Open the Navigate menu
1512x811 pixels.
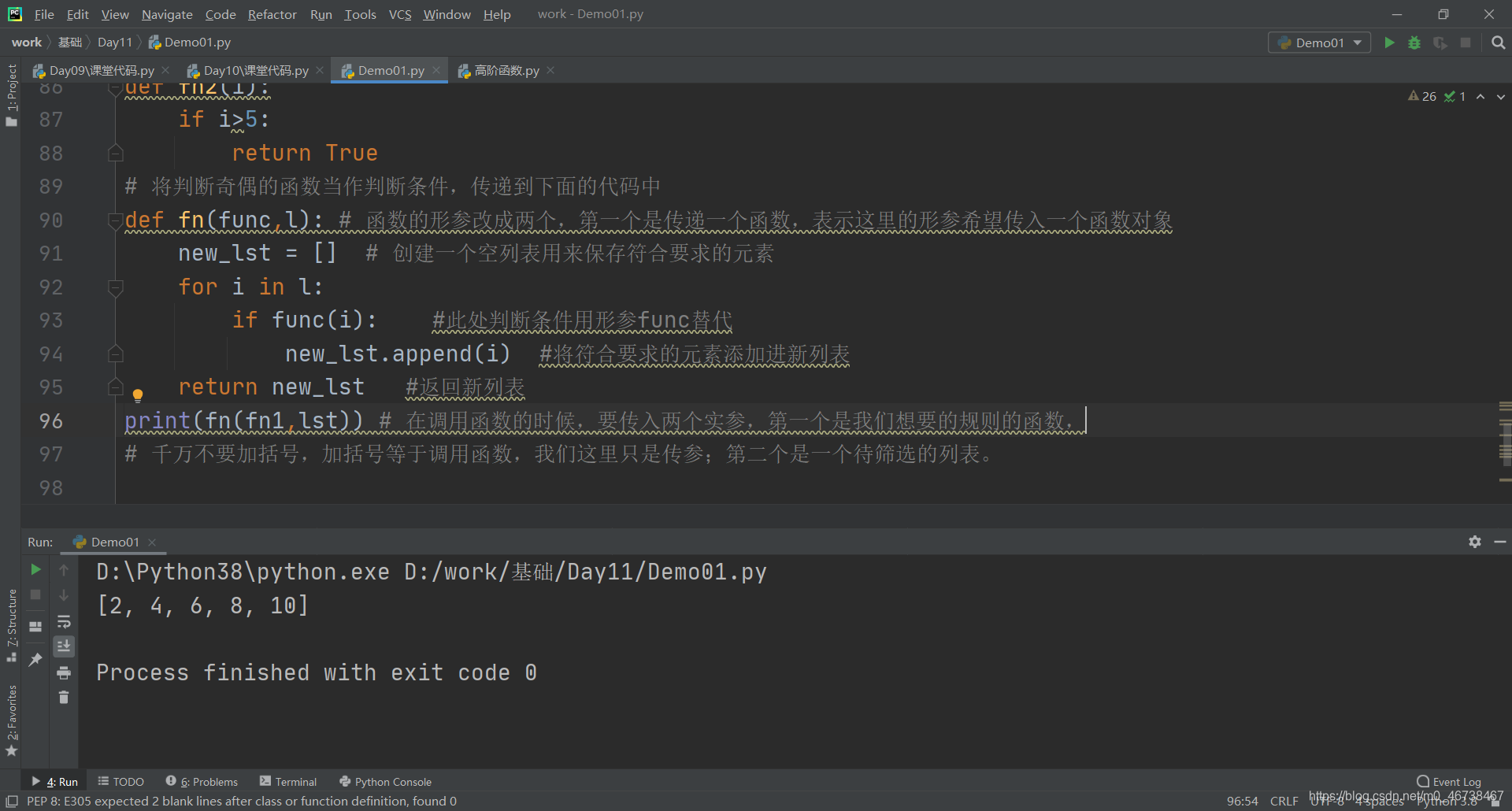pos(167,14)
